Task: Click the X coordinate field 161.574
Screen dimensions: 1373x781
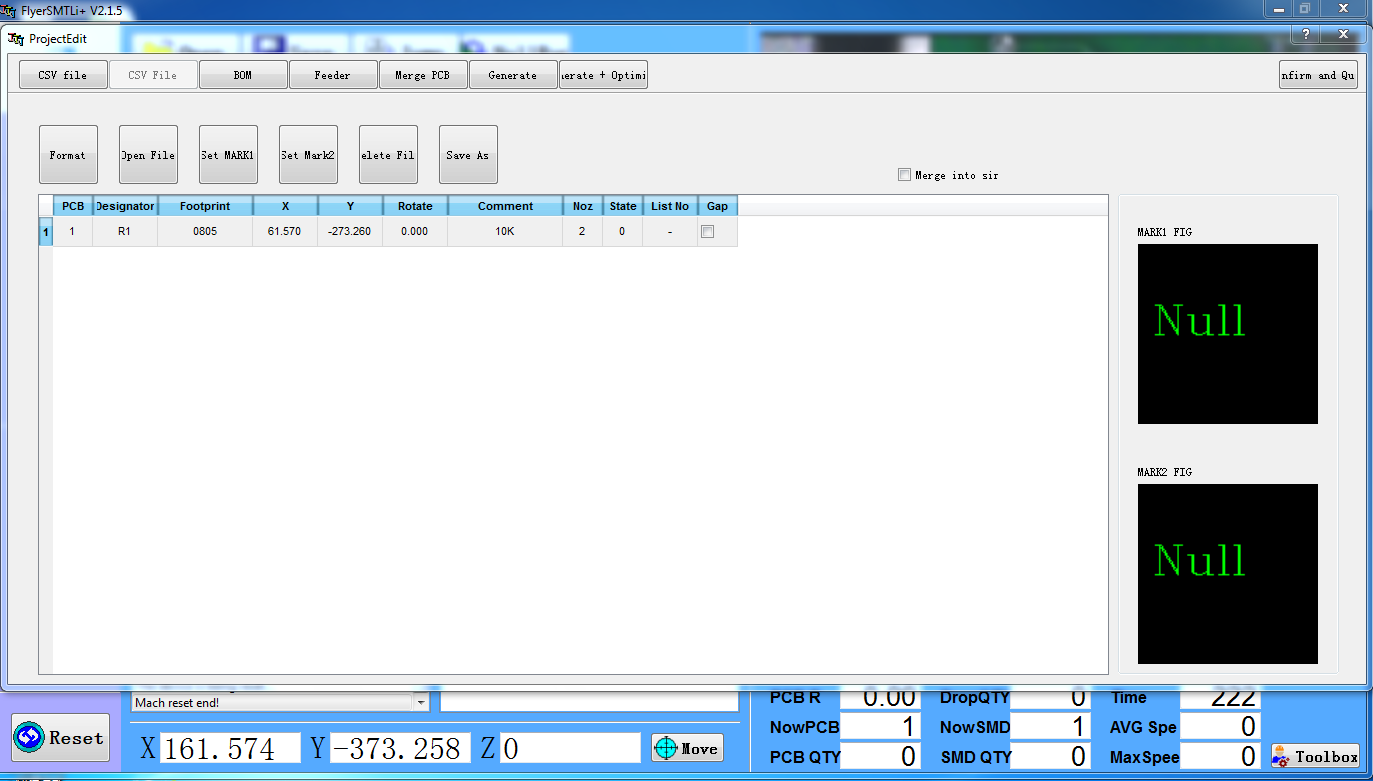Action: [230, 748]
